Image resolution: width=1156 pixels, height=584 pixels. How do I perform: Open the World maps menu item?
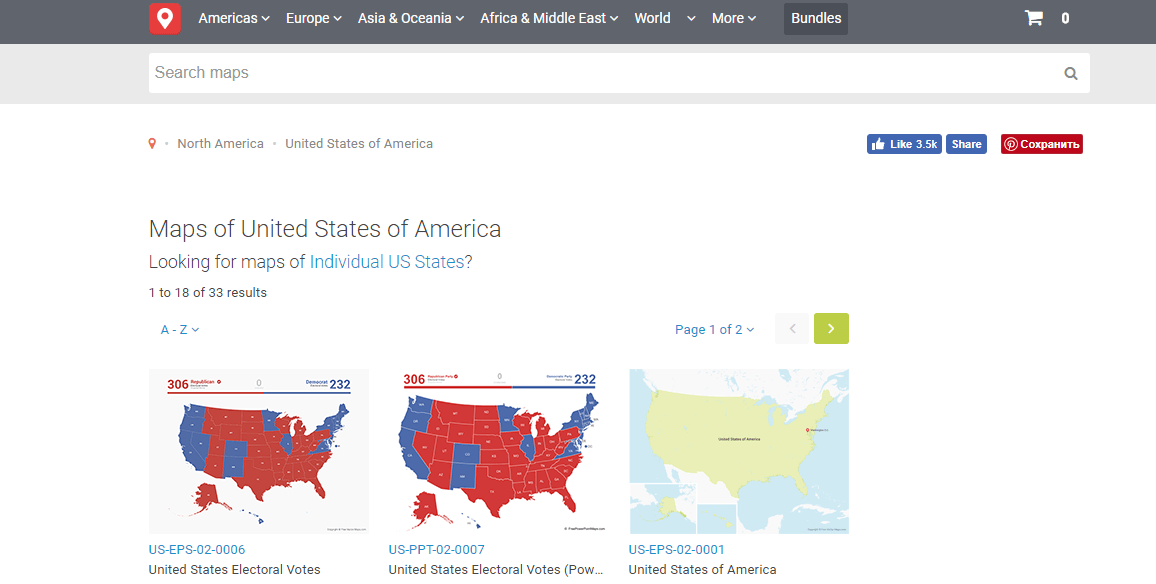pos(652,18)
